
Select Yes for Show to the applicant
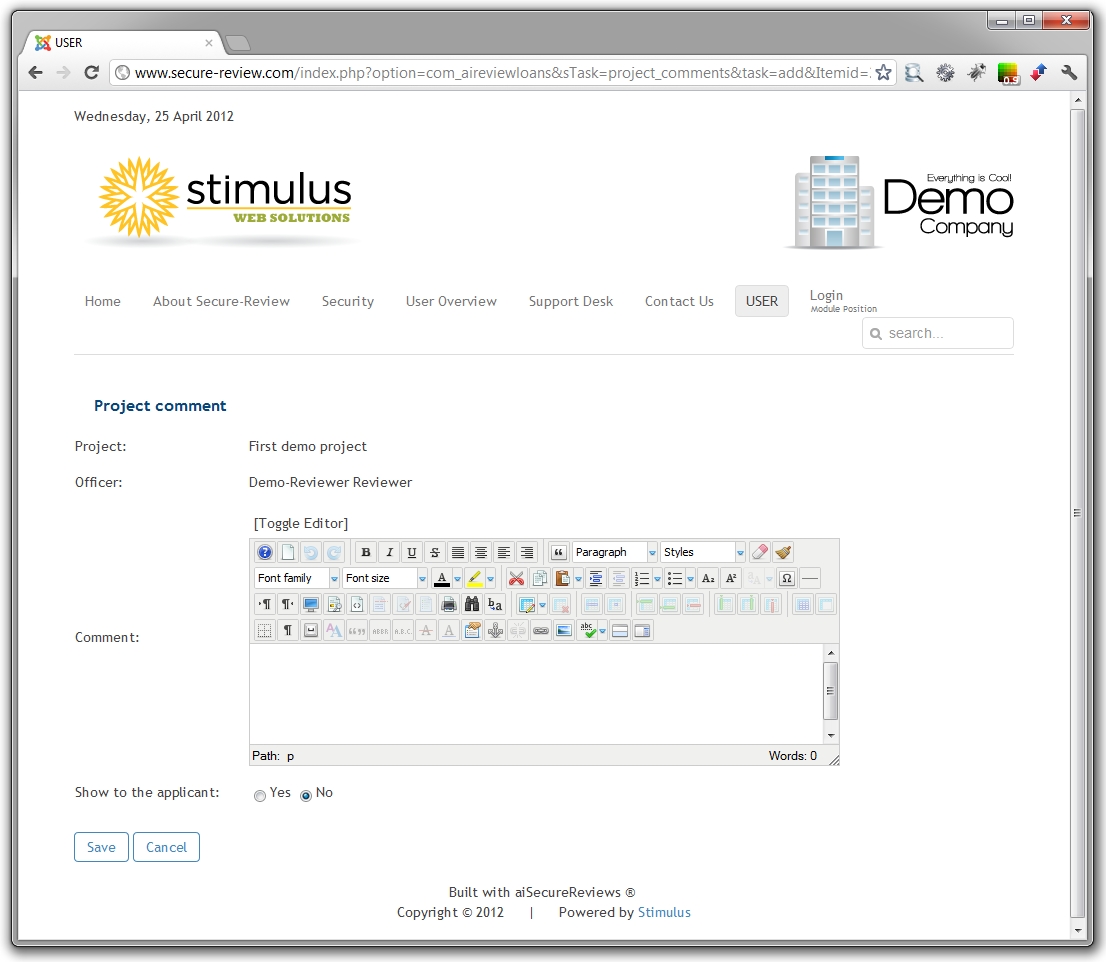point(260,796)
